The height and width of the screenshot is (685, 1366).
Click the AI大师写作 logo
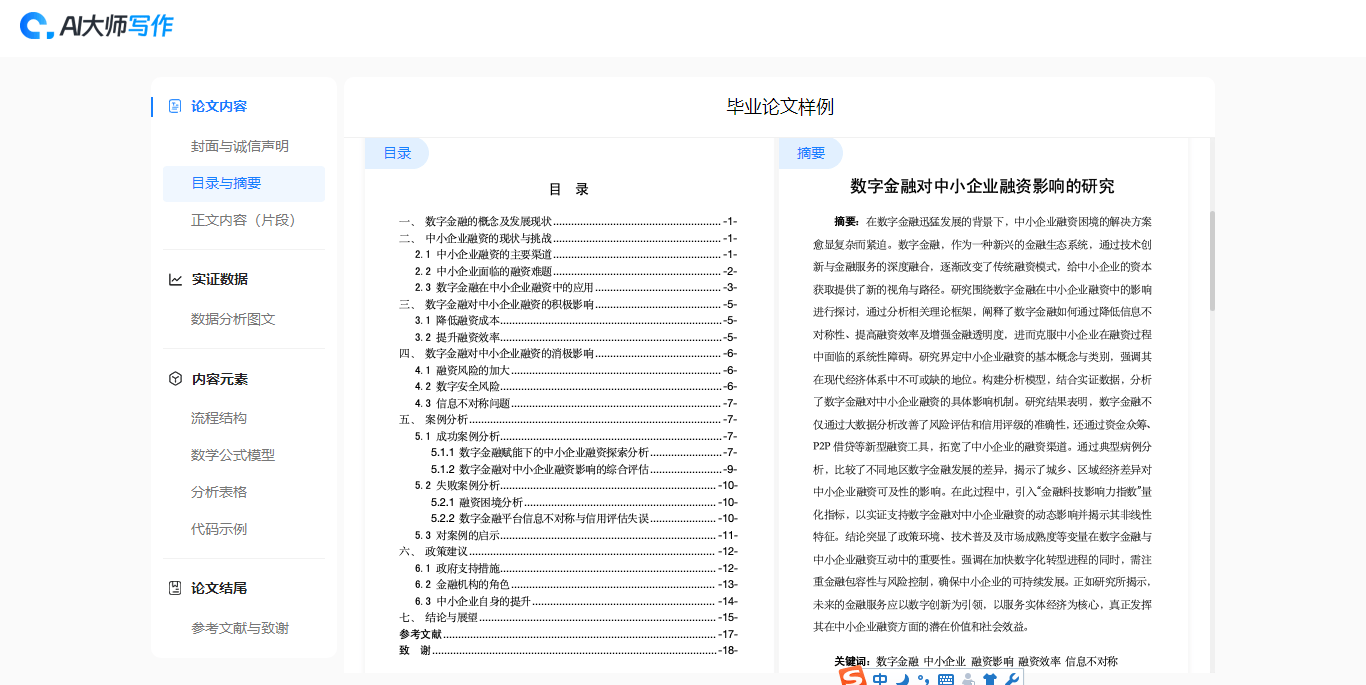coord(97,26)
